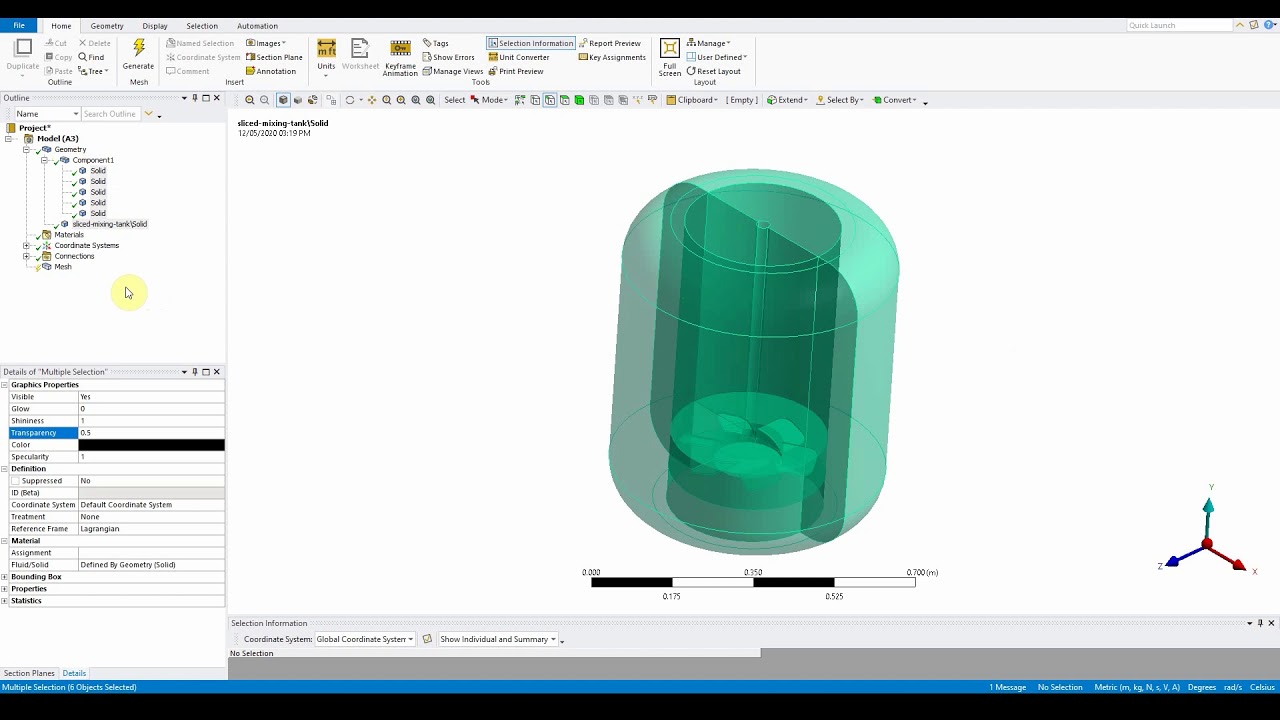Open the Extend dropdown

(787, 100)
